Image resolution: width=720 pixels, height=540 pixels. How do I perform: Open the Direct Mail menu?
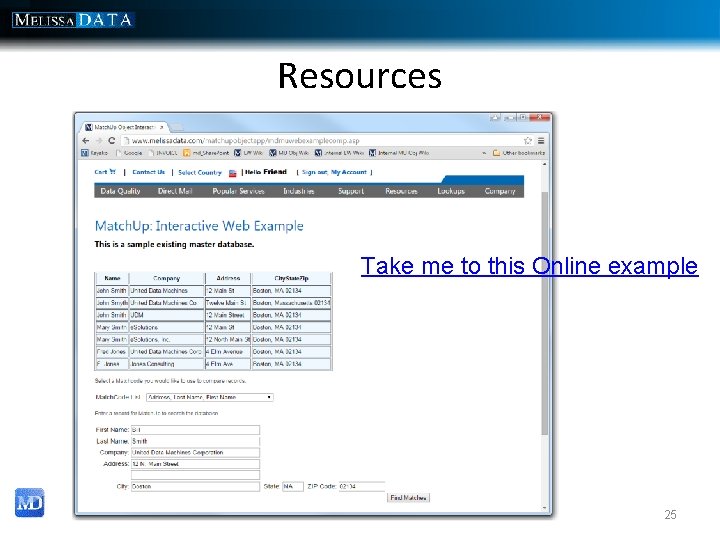(x=175, y=191)
